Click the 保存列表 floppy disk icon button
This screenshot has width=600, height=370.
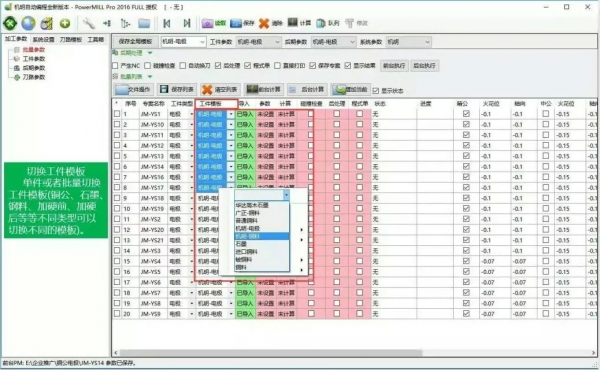(x=177, y=90)
